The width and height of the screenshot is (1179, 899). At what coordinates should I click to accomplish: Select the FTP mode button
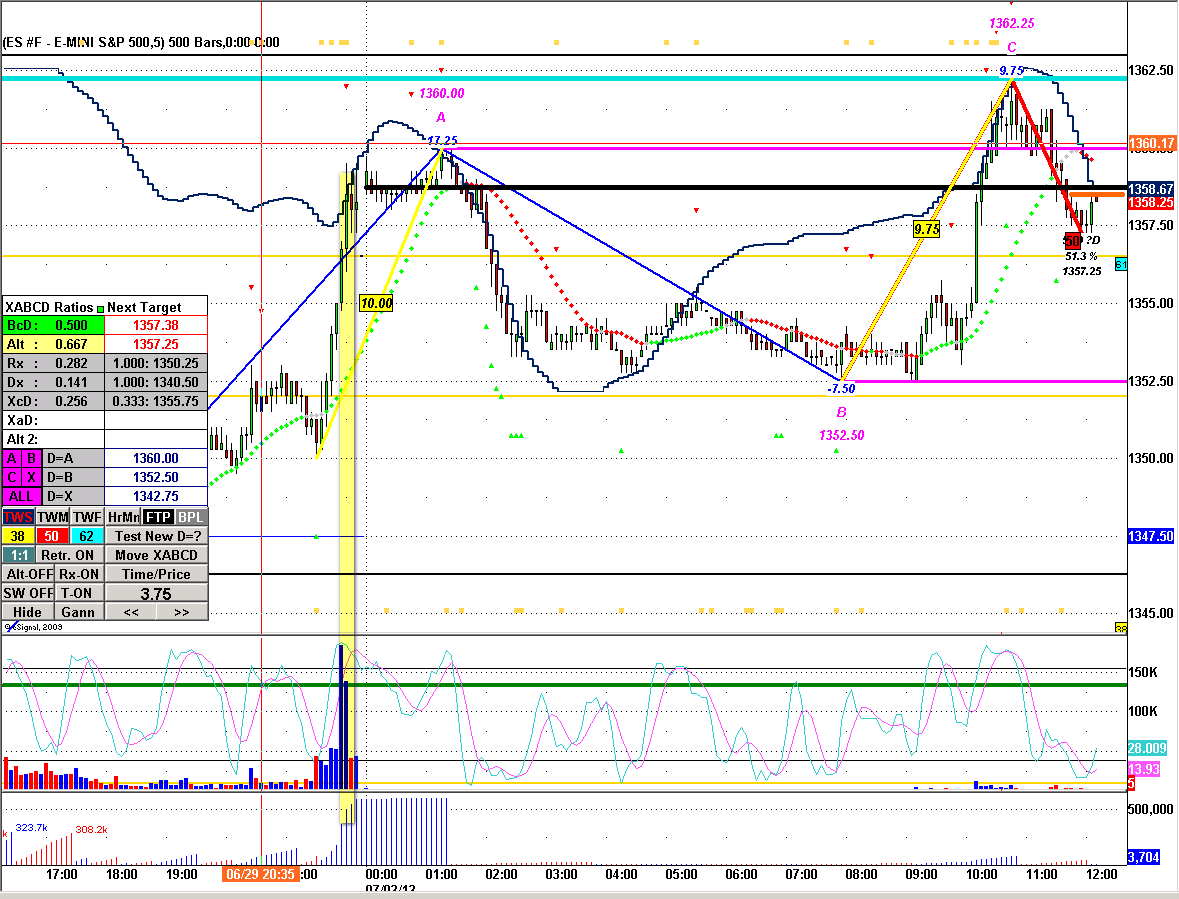(x=158, y=517)
